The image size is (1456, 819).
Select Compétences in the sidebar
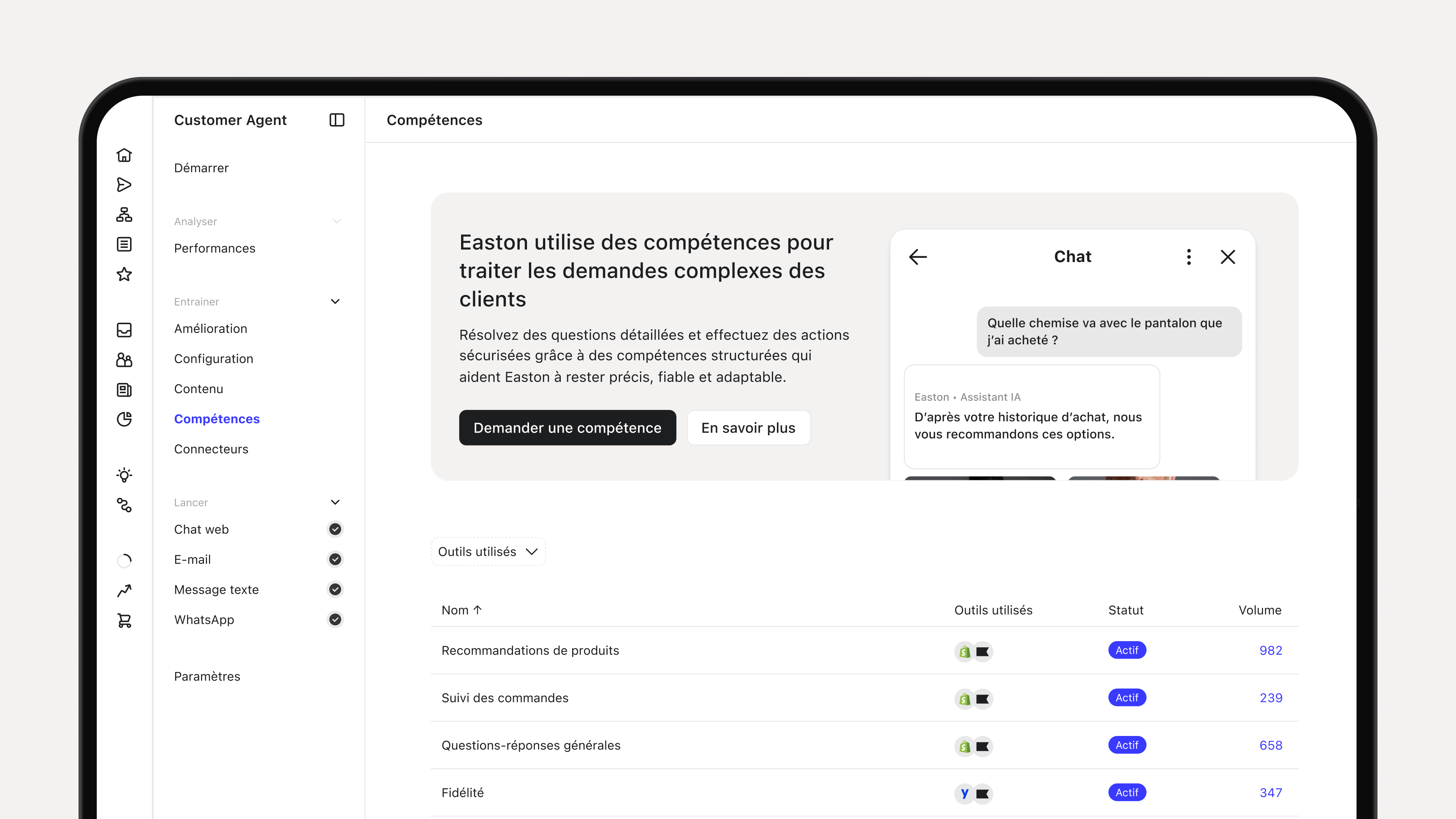click(x=217, y=419)
